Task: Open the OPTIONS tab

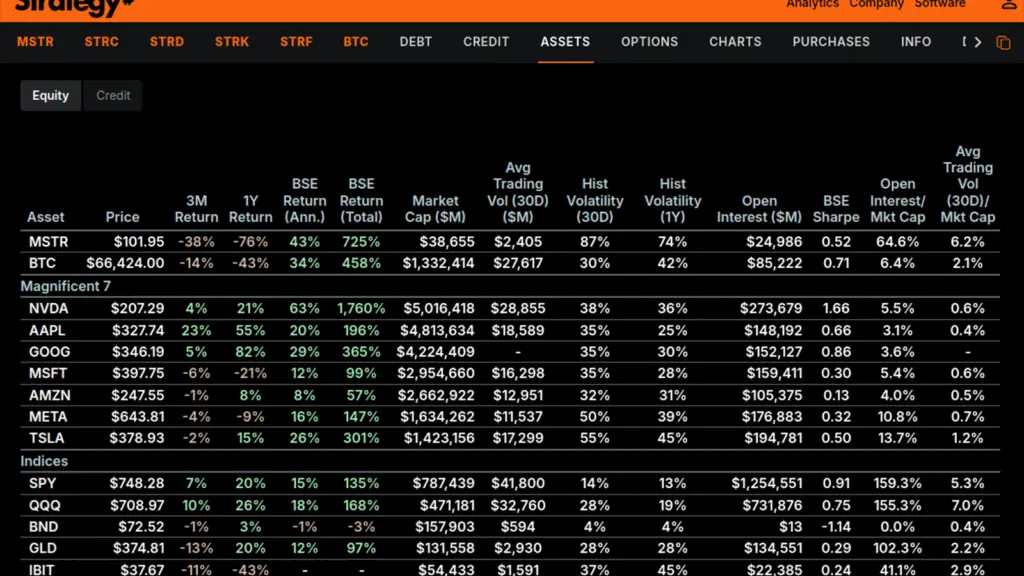Action: (649, 42)
